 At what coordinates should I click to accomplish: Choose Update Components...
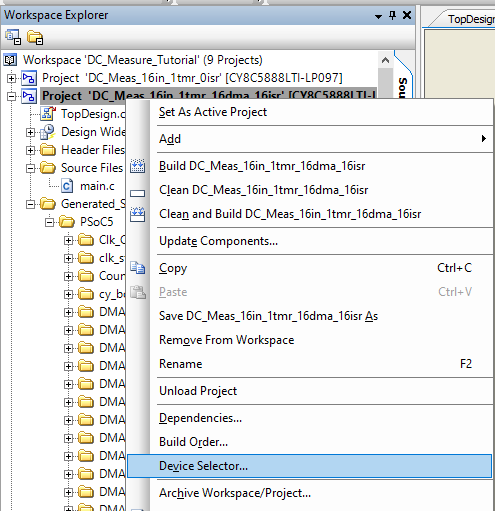pyautogui.click(x=310, y=241)
